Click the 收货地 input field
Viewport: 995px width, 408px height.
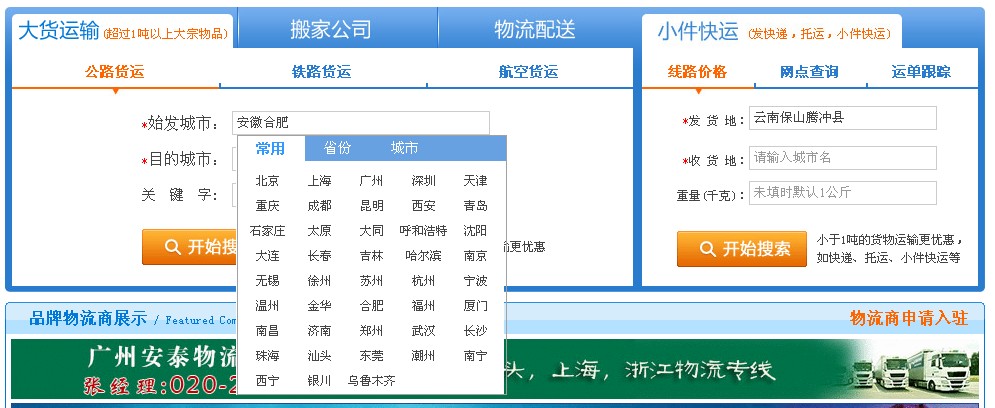pyautogui.click(x=842, y=158)
